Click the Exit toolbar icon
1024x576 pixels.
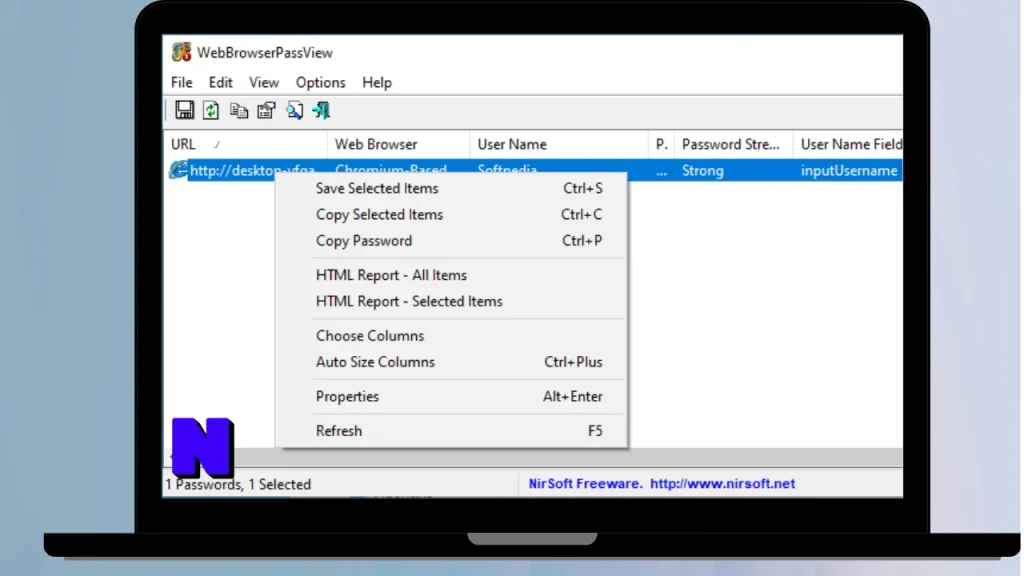pos(321,110)
